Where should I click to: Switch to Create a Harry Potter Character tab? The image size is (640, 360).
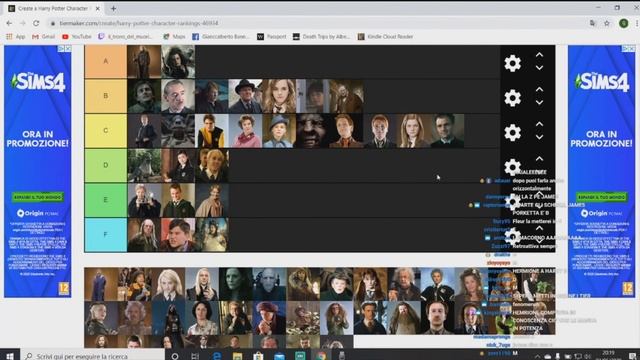(54, 8)
